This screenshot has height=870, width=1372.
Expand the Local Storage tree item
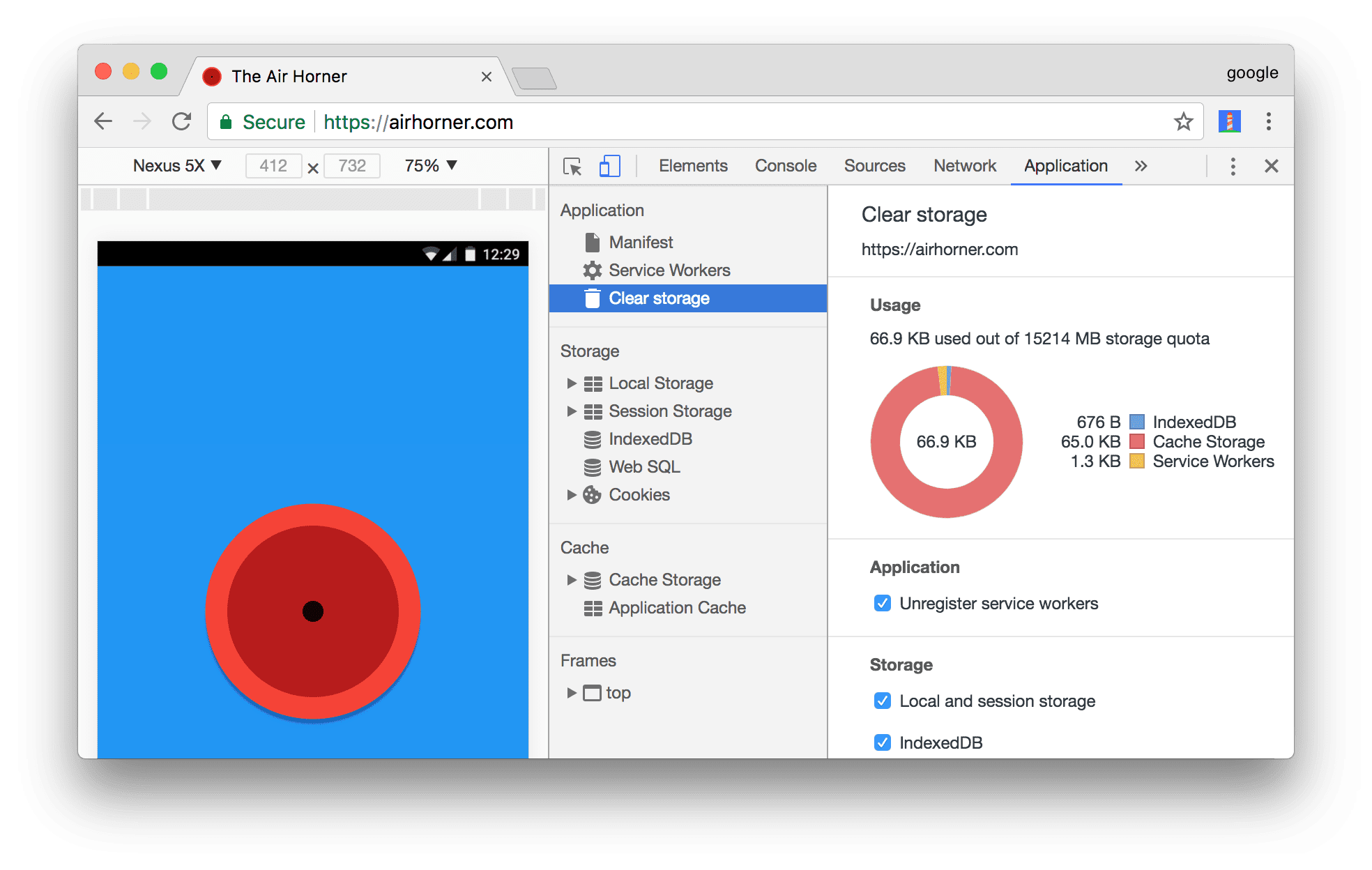pos(572,383)
